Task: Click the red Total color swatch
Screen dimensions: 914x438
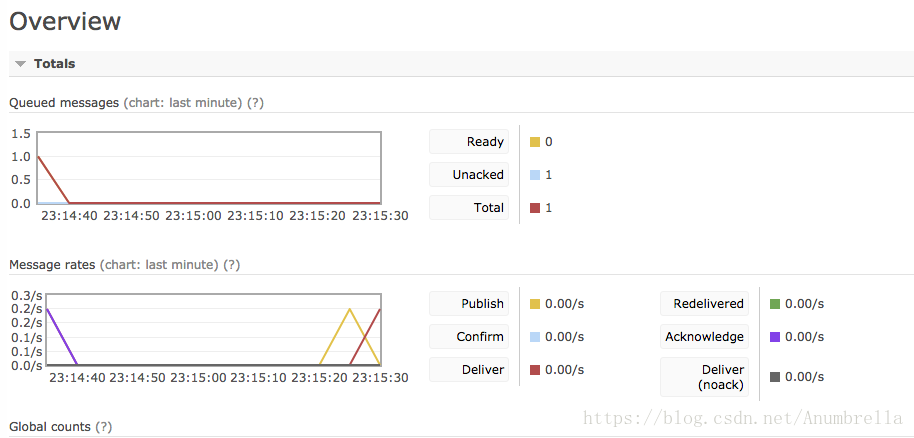Action: 535,208
